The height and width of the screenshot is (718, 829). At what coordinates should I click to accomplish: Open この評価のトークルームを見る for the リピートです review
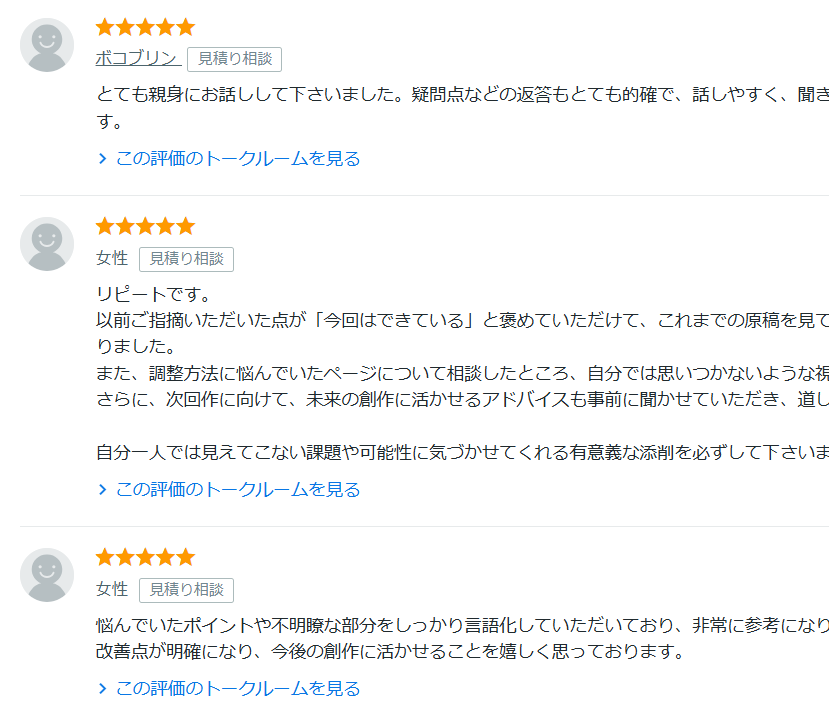238,489
